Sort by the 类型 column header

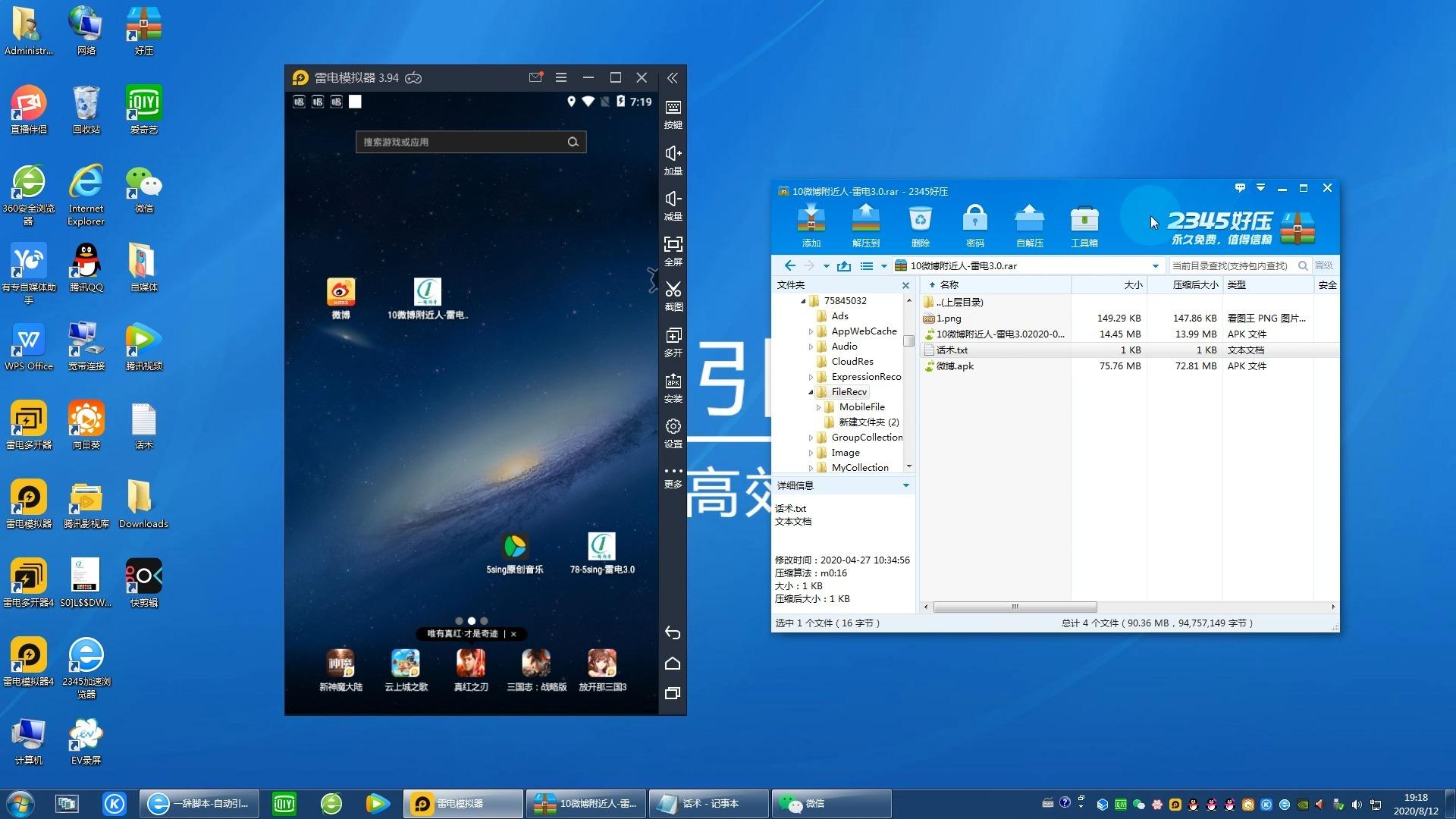click(x=1268, y=285)
